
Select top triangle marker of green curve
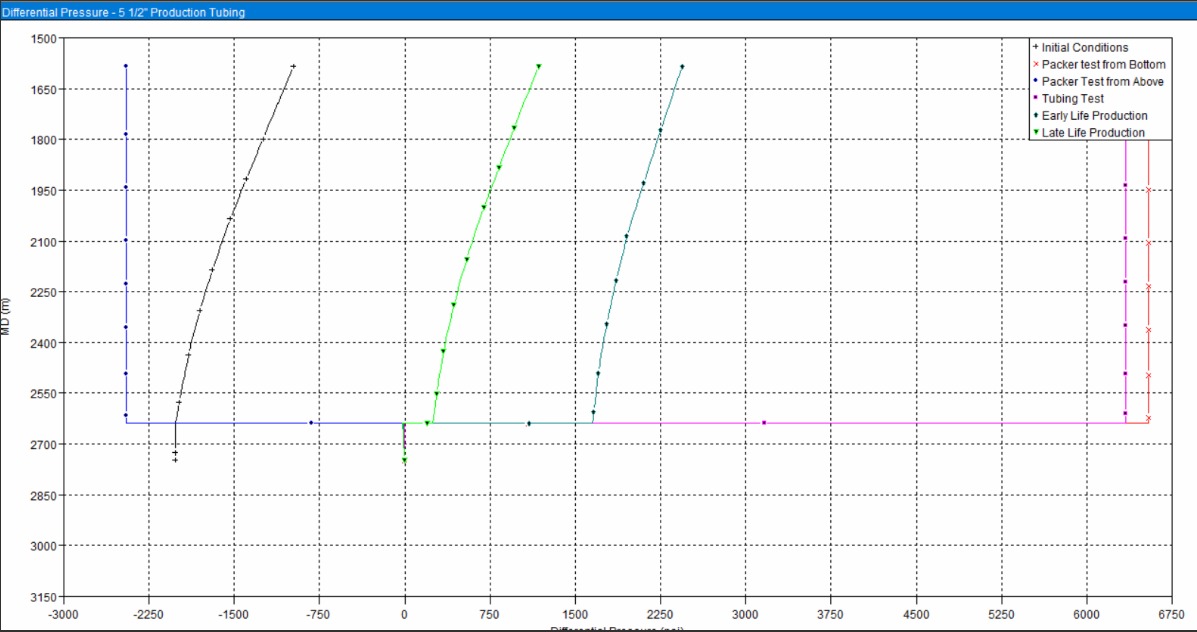[539, 67]
